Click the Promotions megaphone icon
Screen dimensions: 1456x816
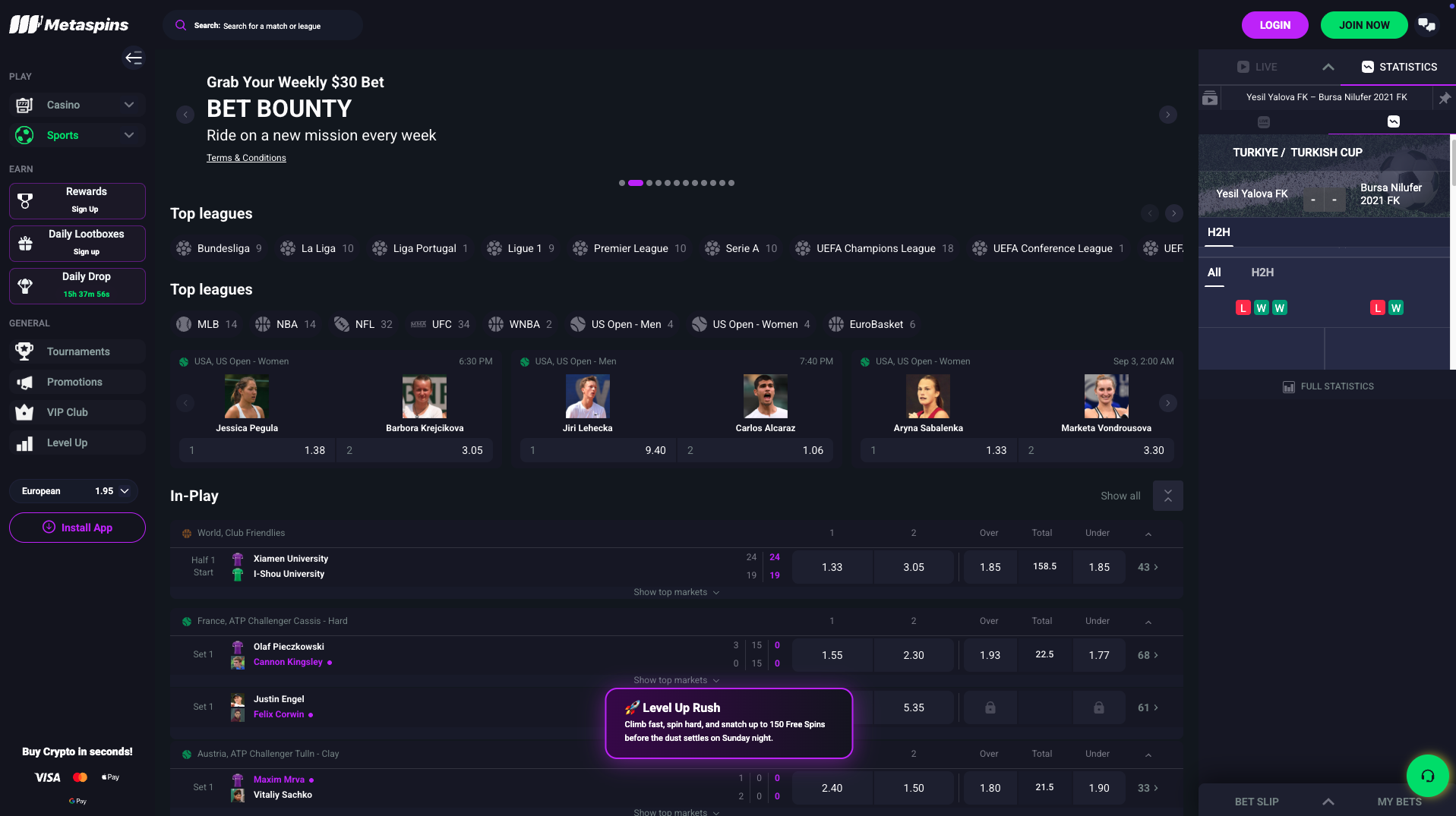[x=24, y=382]
